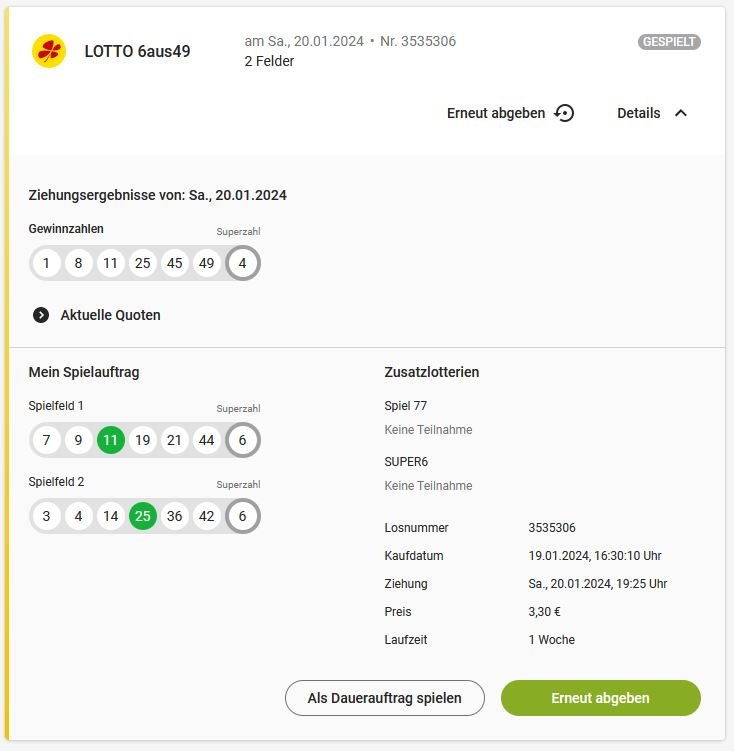Click winning number 49 ball
Image resolution: width=734 pixels, height=751 pixels.
click(207, 263)
